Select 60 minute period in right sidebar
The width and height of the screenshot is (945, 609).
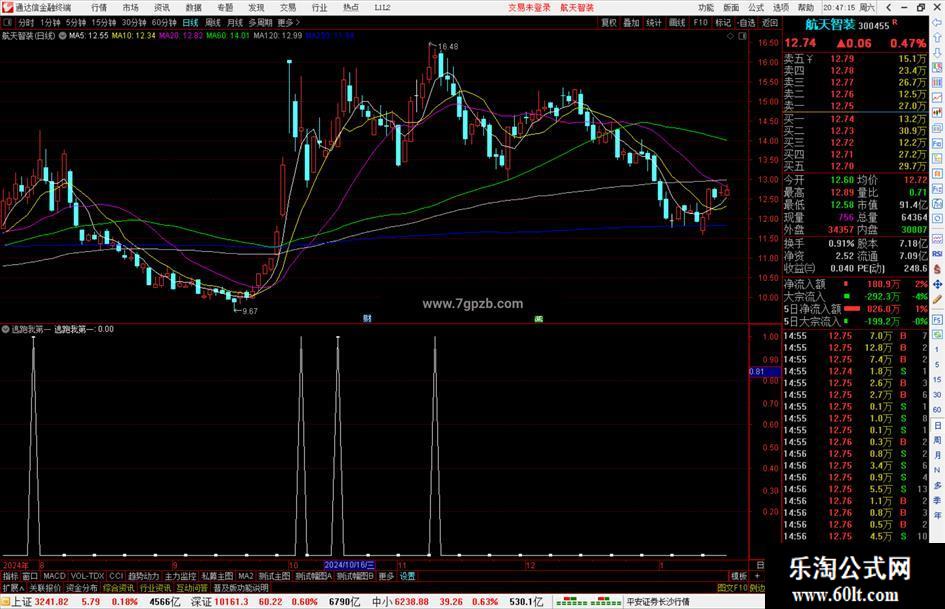tap(937, 409)
